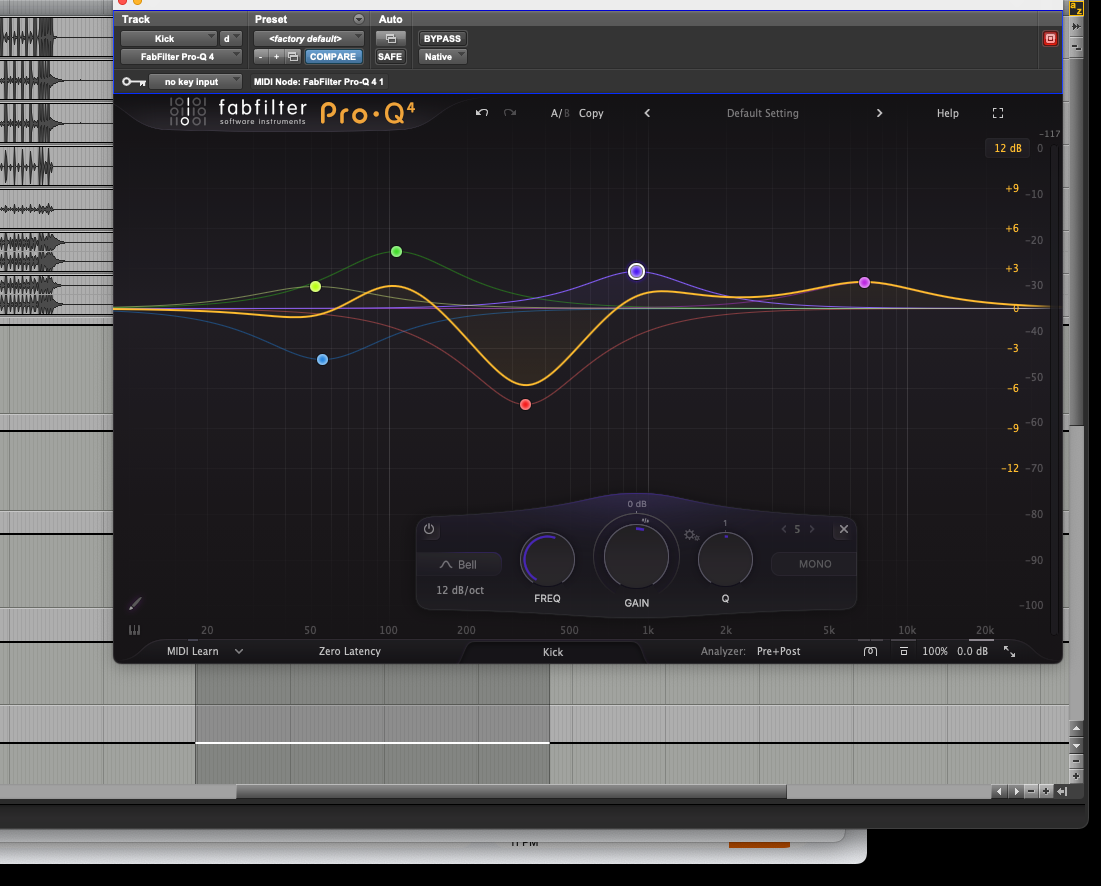The height and width of the screenshot is (886, 1101).
Task: Click the headphone audition icon near Analyzer
Action: pos(870,651)
